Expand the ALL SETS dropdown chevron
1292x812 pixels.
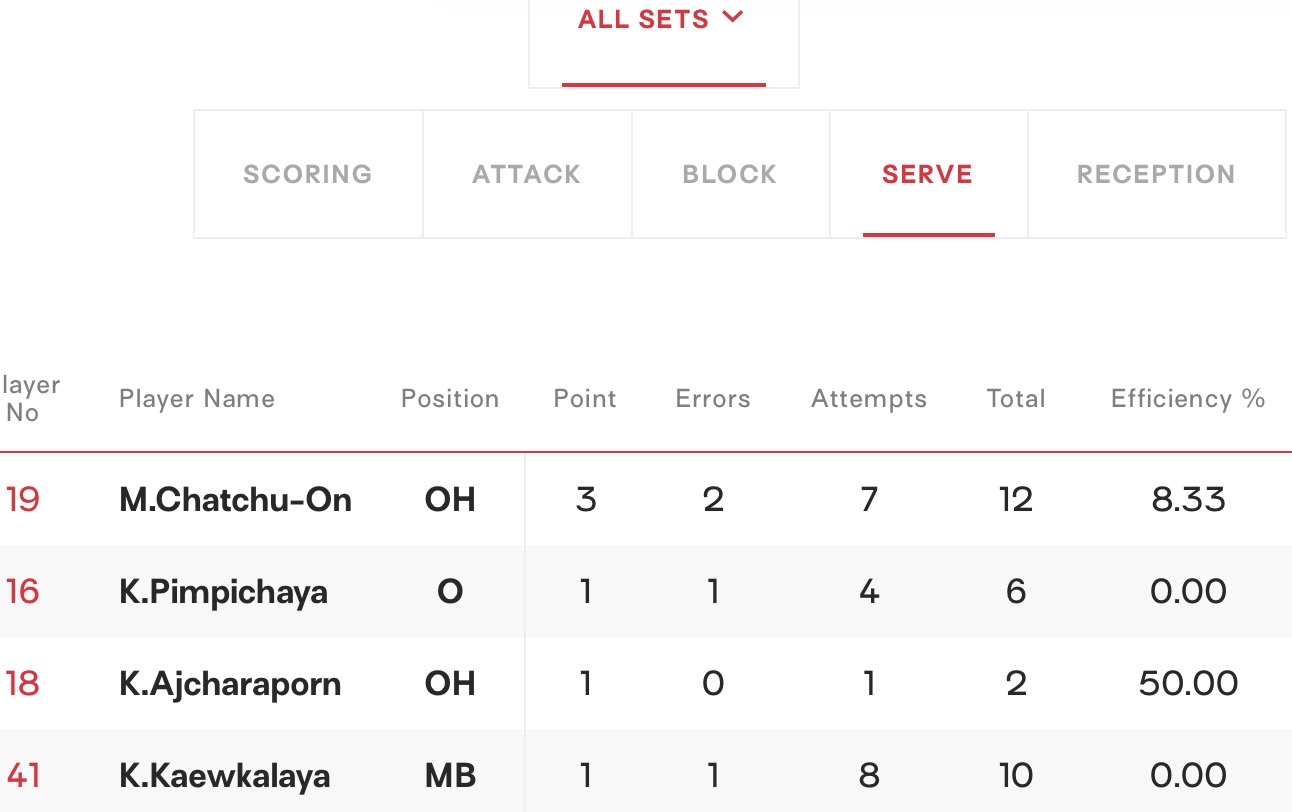(x=733, y=17)
